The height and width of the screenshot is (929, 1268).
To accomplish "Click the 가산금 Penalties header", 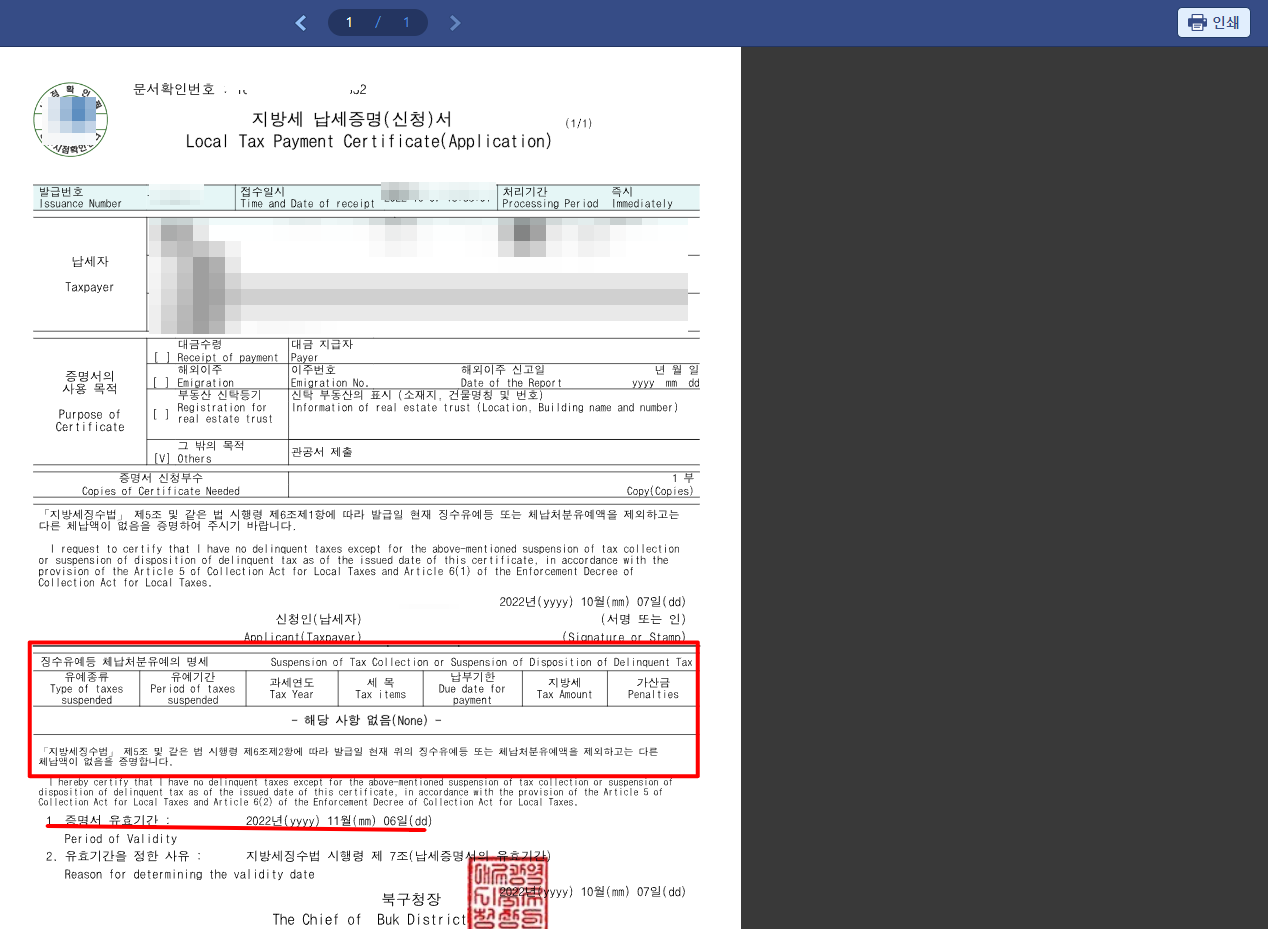I will 653,688.
